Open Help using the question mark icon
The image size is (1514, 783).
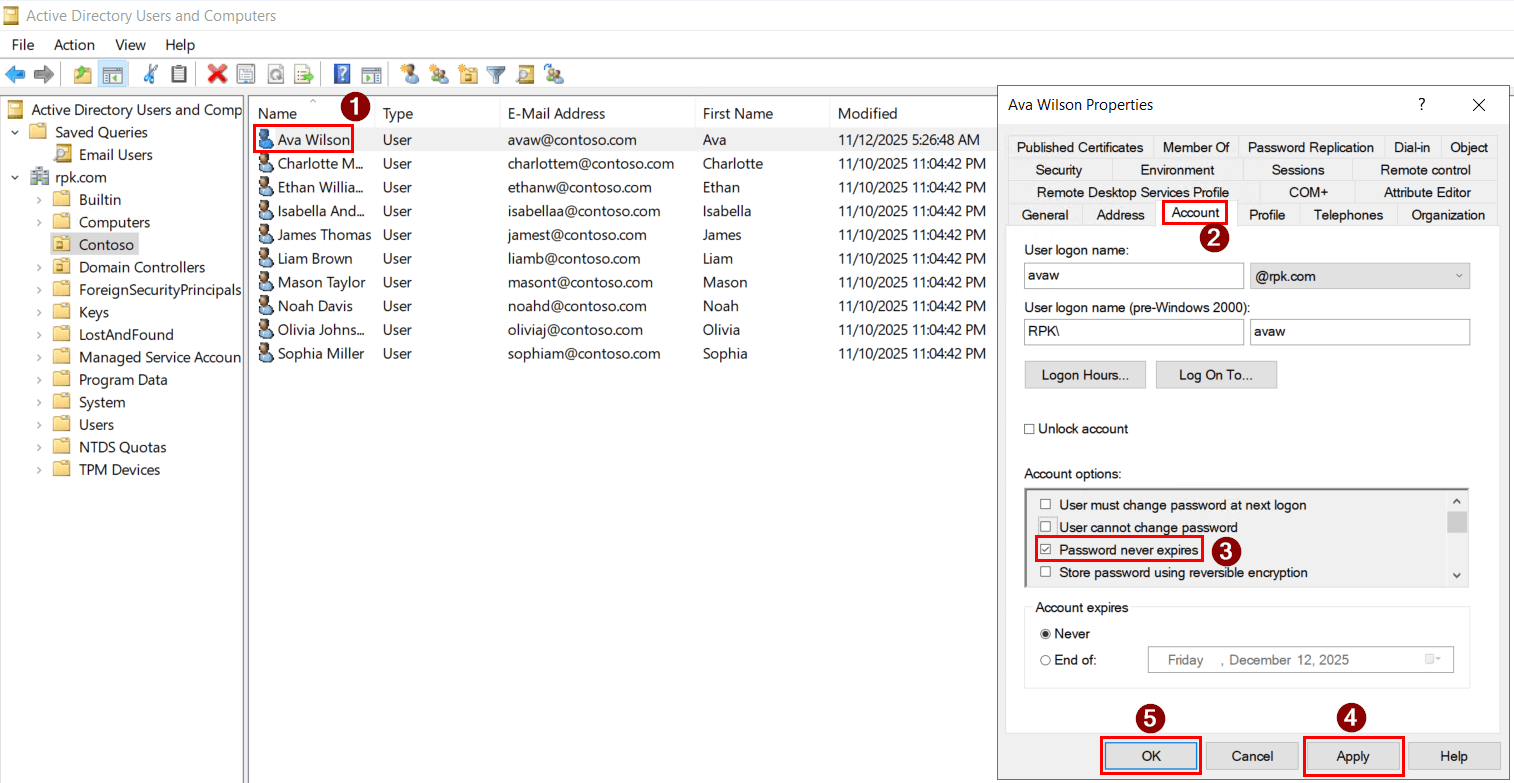[341, 74]
